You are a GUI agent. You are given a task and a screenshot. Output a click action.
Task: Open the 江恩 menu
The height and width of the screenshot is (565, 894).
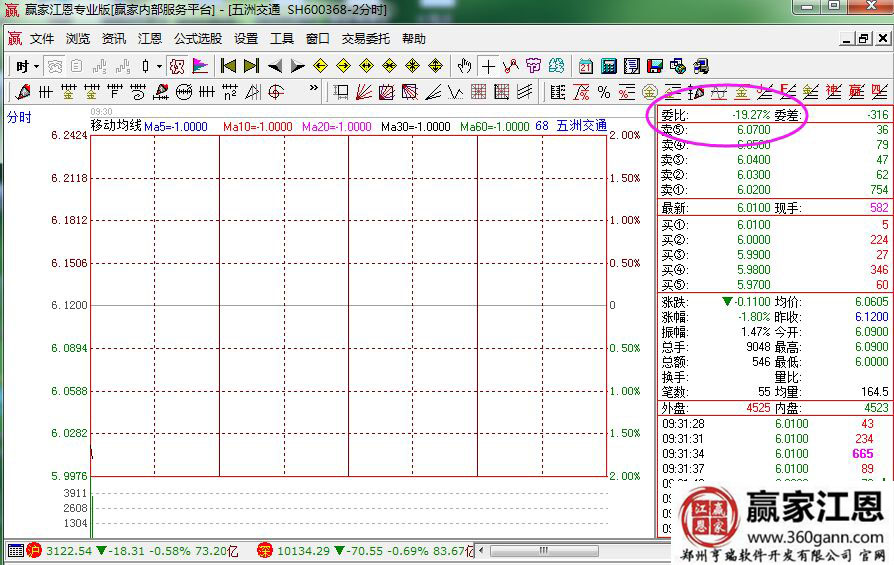[150, 39]
